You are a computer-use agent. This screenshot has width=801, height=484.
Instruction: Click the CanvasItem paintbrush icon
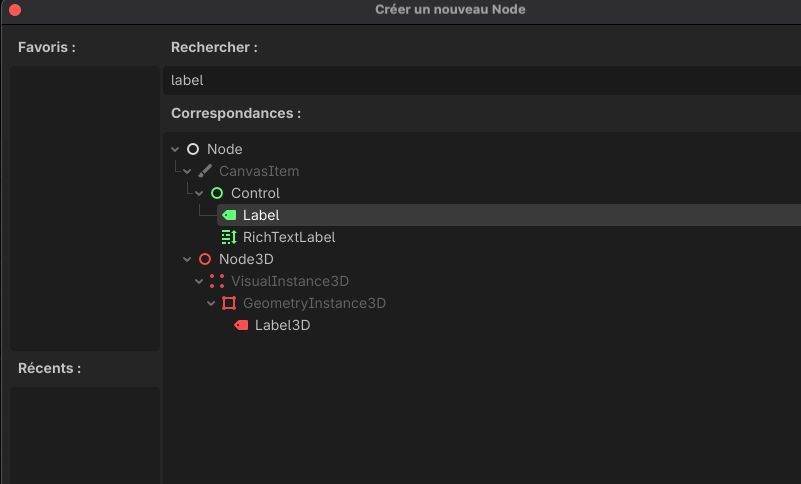pyautogui.click(x=205, y=171)
